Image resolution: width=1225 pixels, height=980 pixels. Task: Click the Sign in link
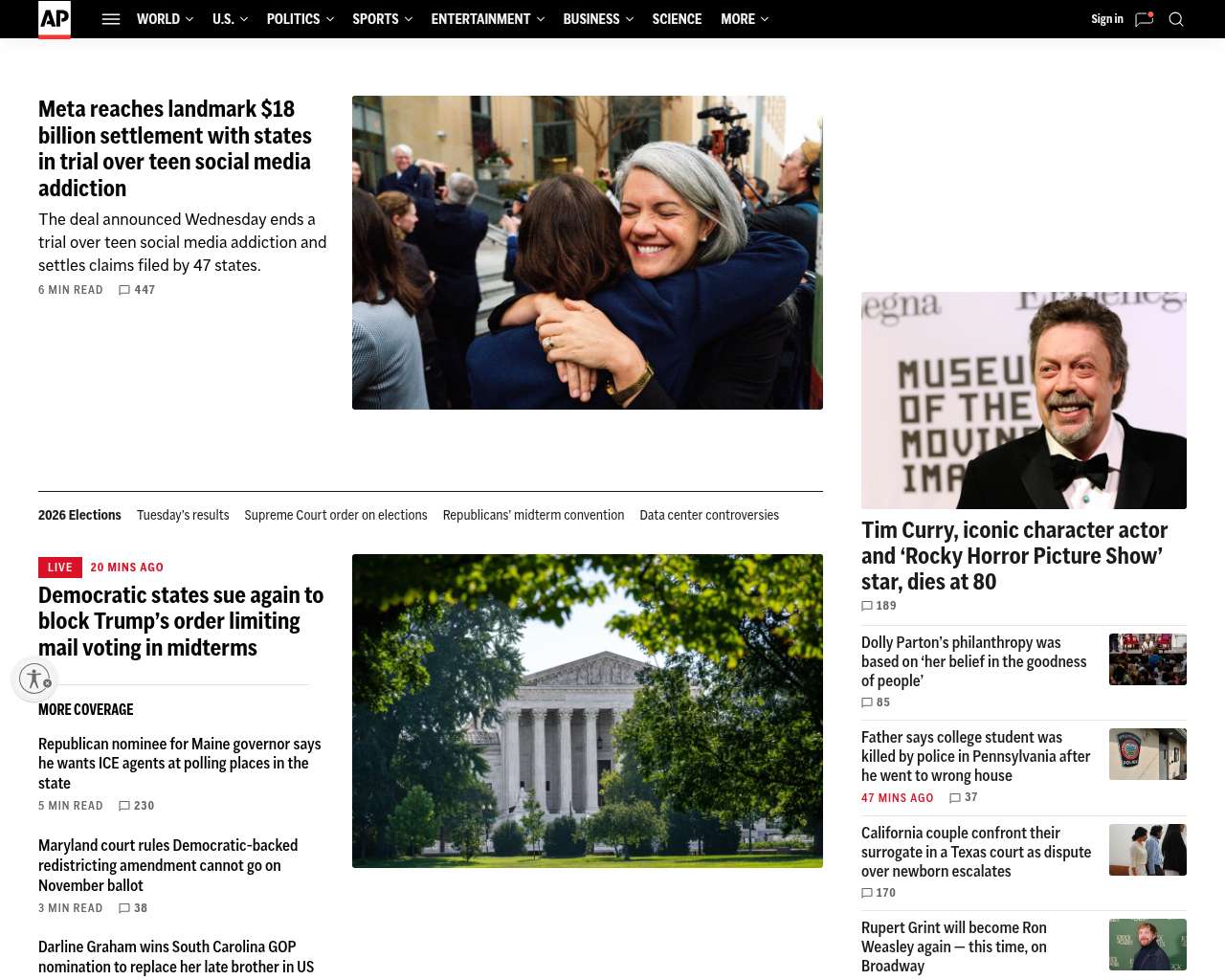tap(1107, 19)
